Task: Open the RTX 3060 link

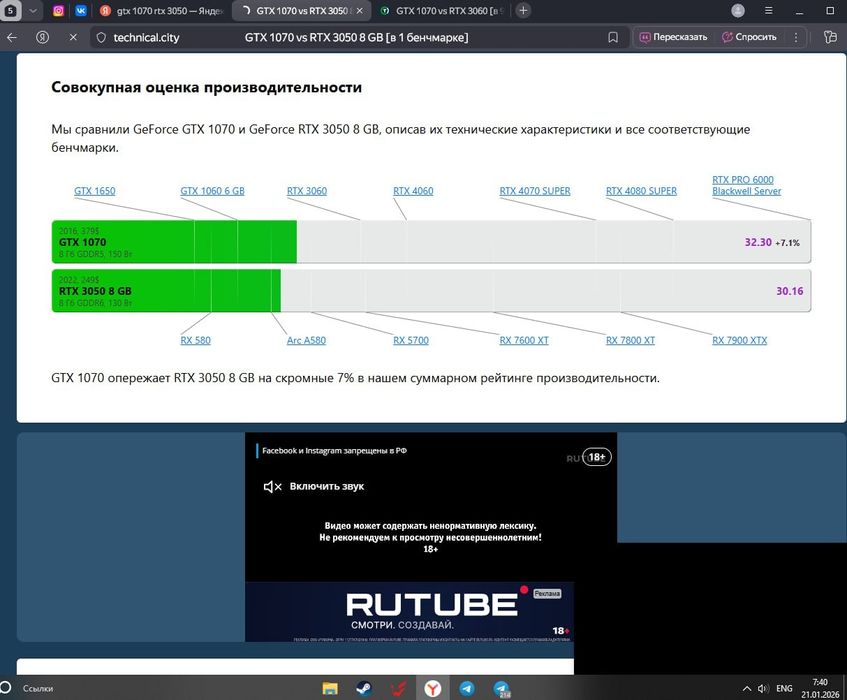Action: (307, 191)
